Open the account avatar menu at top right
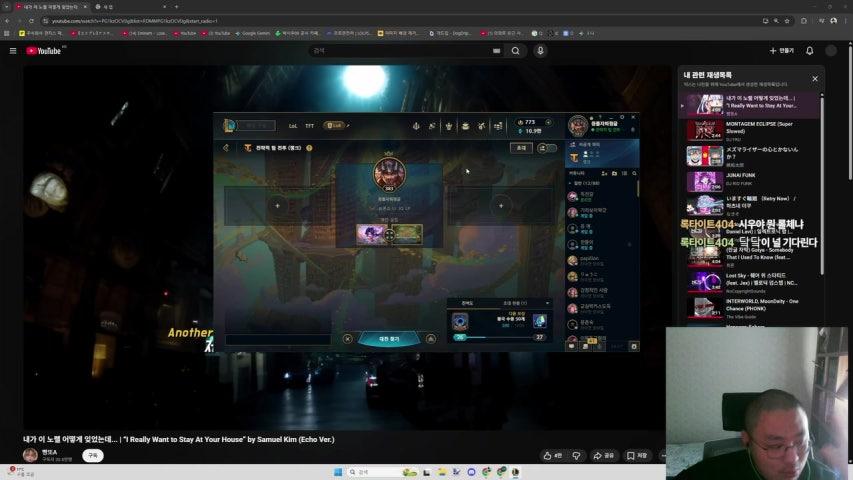Viewport: 853px width, 480px height. pos(834,51)
